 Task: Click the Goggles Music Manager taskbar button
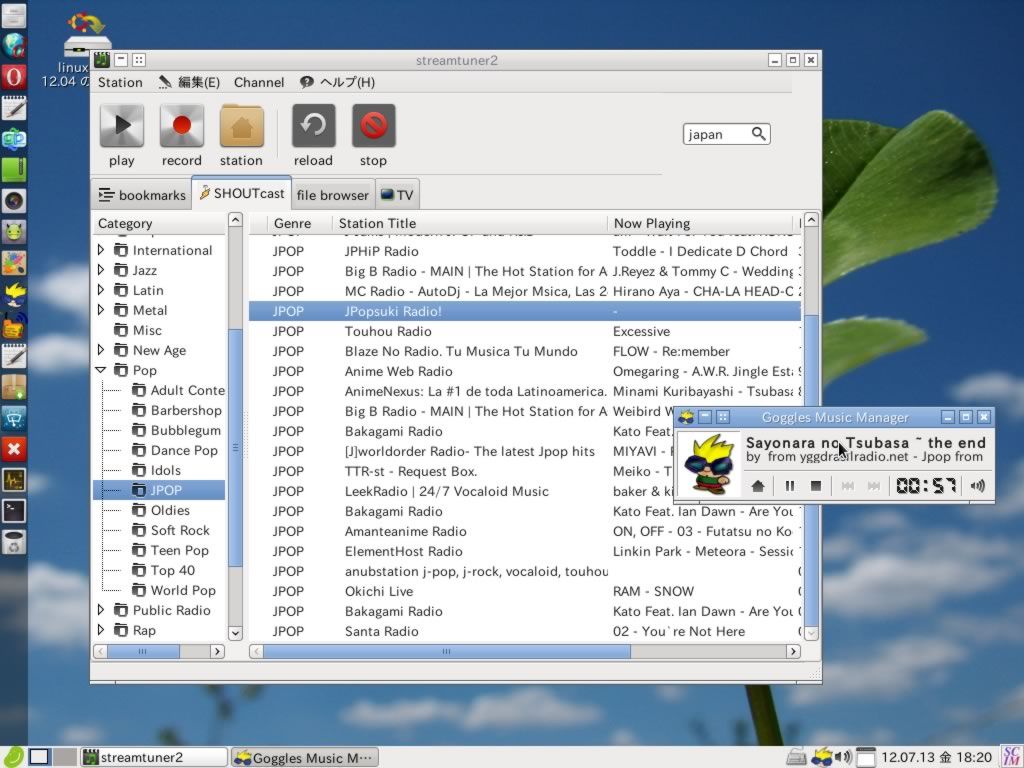point(305,758)
